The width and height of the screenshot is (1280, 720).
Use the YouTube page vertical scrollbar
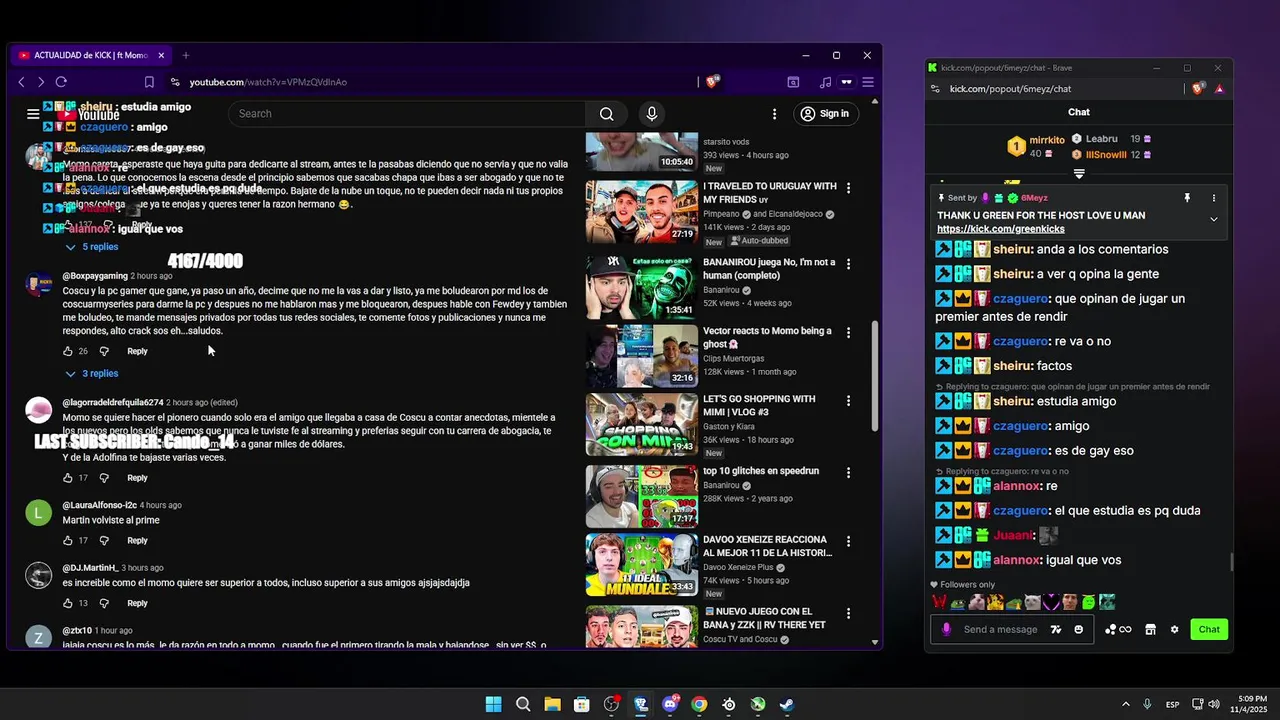[x=876, y=375]
